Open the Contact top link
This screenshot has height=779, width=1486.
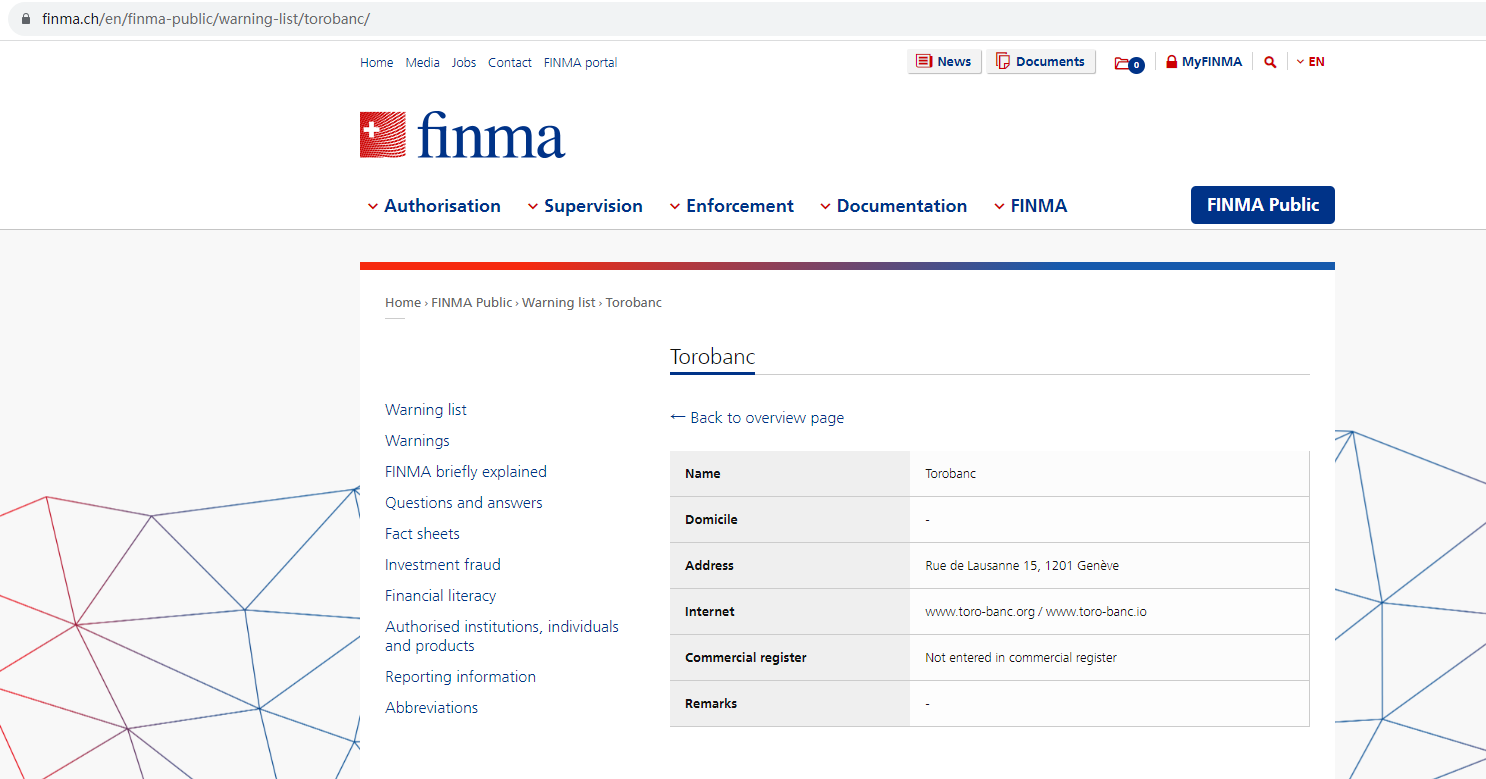pyautogui.click(x=510, y=63)
